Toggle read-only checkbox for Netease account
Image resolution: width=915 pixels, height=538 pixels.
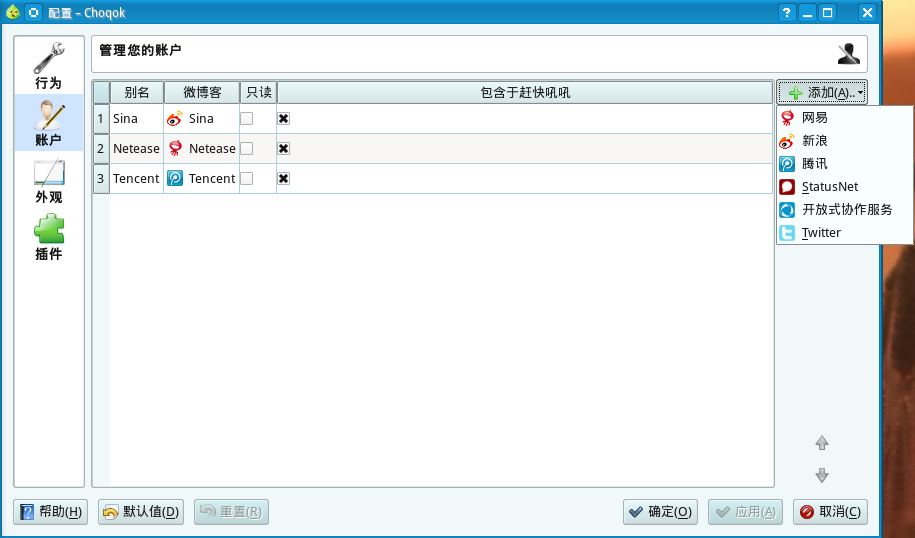point(247,148)
